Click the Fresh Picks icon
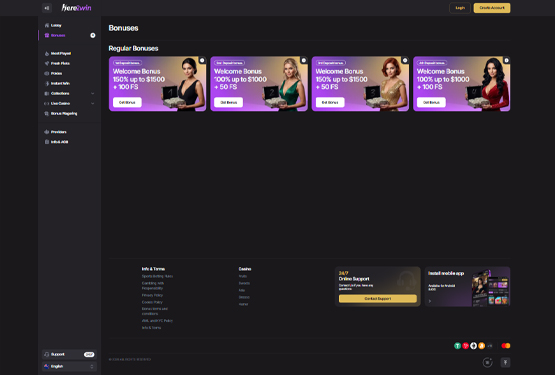This screenshot has width=555, height=375. [47, 63]
